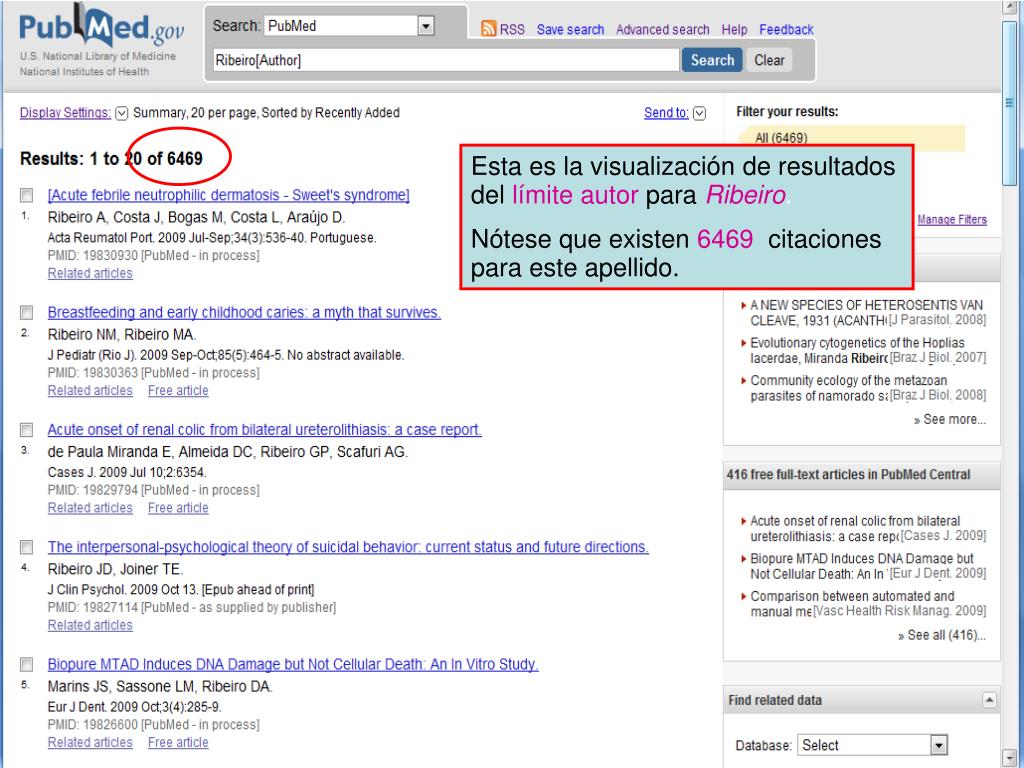Open Free article for PMID 19829794

tap(178, 508)
